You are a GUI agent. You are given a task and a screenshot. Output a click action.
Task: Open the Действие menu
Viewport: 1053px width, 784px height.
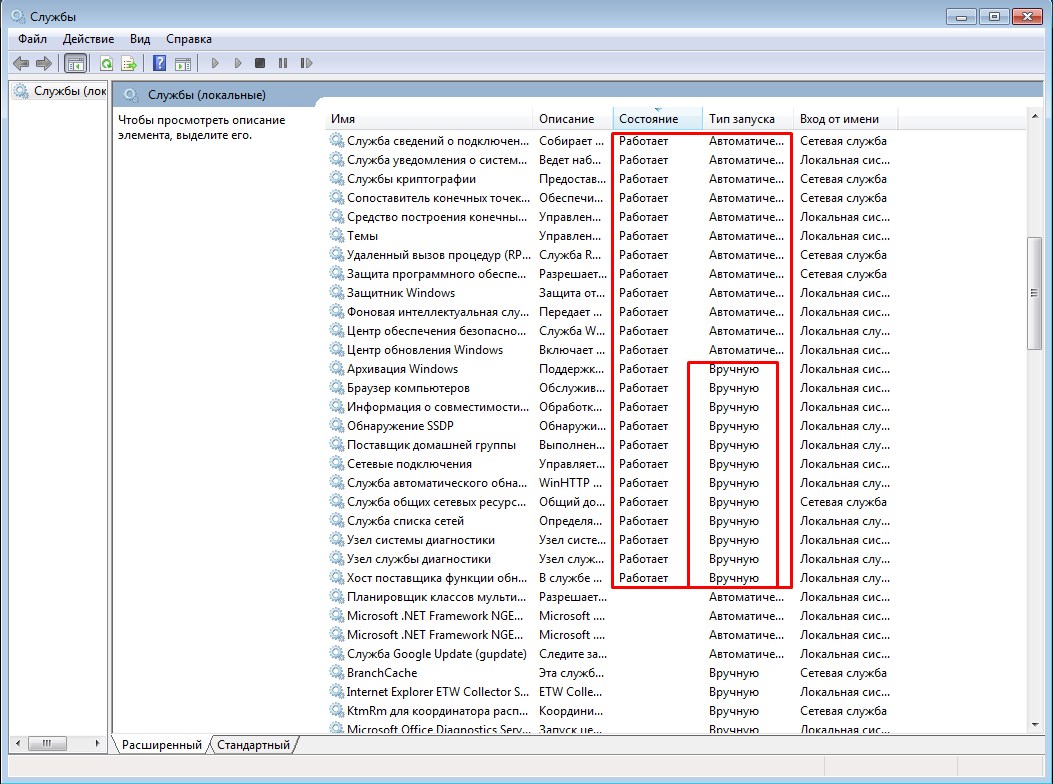pyautogui.click(x=88, y=39)
